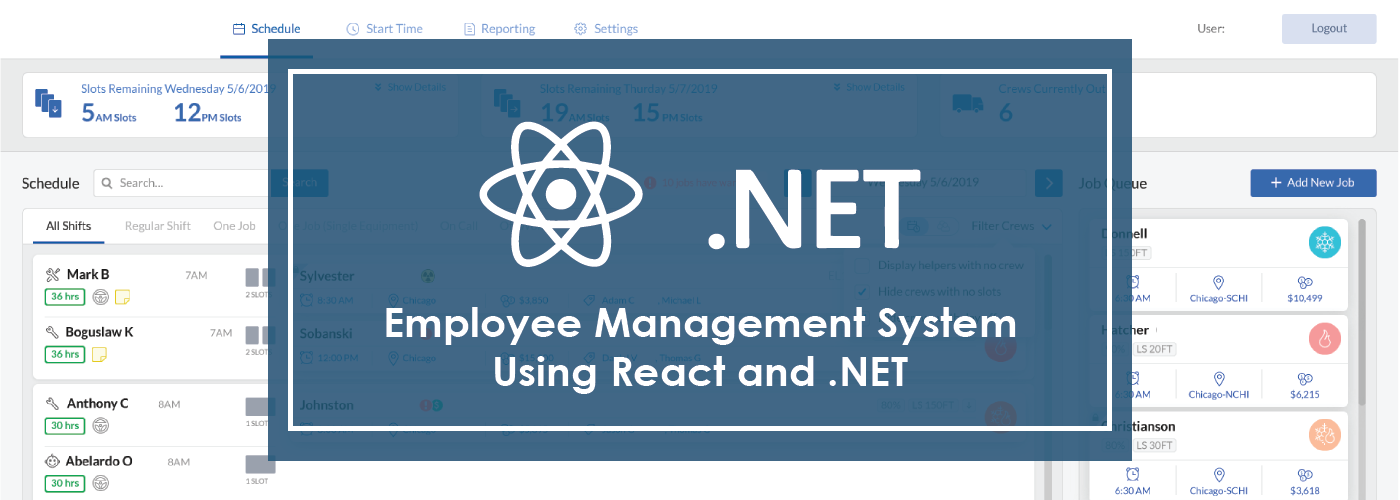
Task: Click the orange snowflake-flame icon on Christianson's job
Action: tap(1324, 436)
